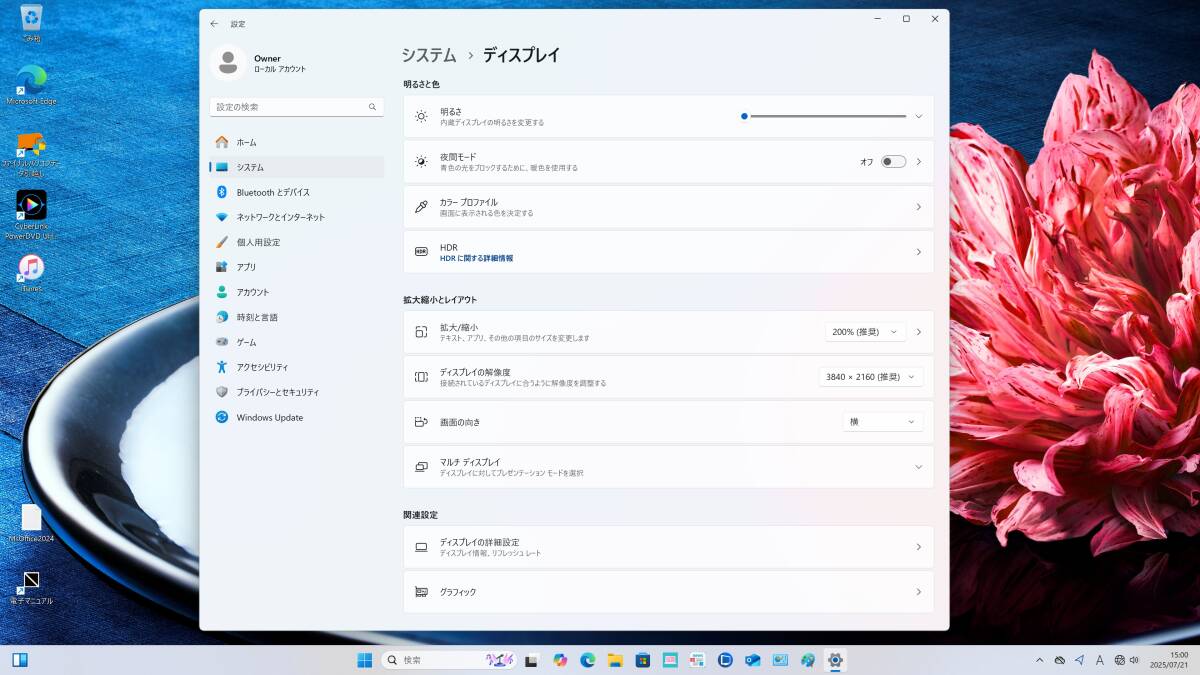
Task: Open the 拡大/縮小 details chevron
Action: click(918, 332)
